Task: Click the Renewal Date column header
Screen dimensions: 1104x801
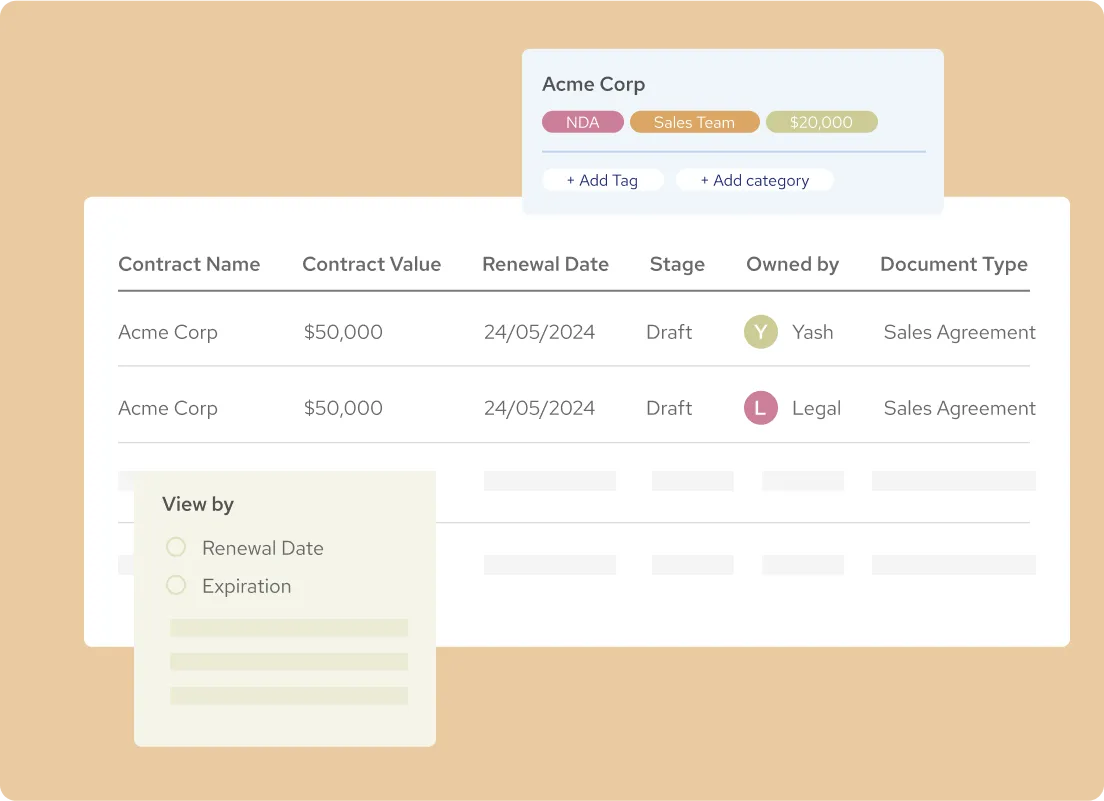Action: (545, 264)
